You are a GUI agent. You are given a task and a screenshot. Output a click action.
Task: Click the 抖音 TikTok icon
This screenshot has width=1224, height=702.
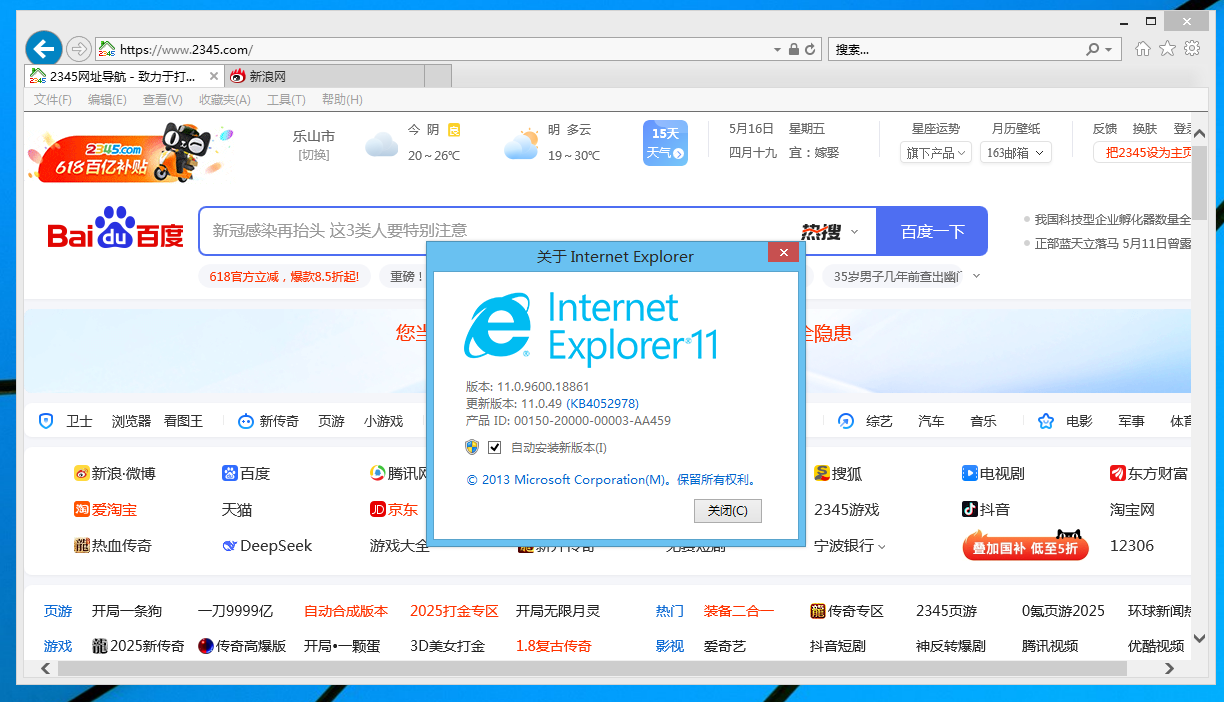969,509
